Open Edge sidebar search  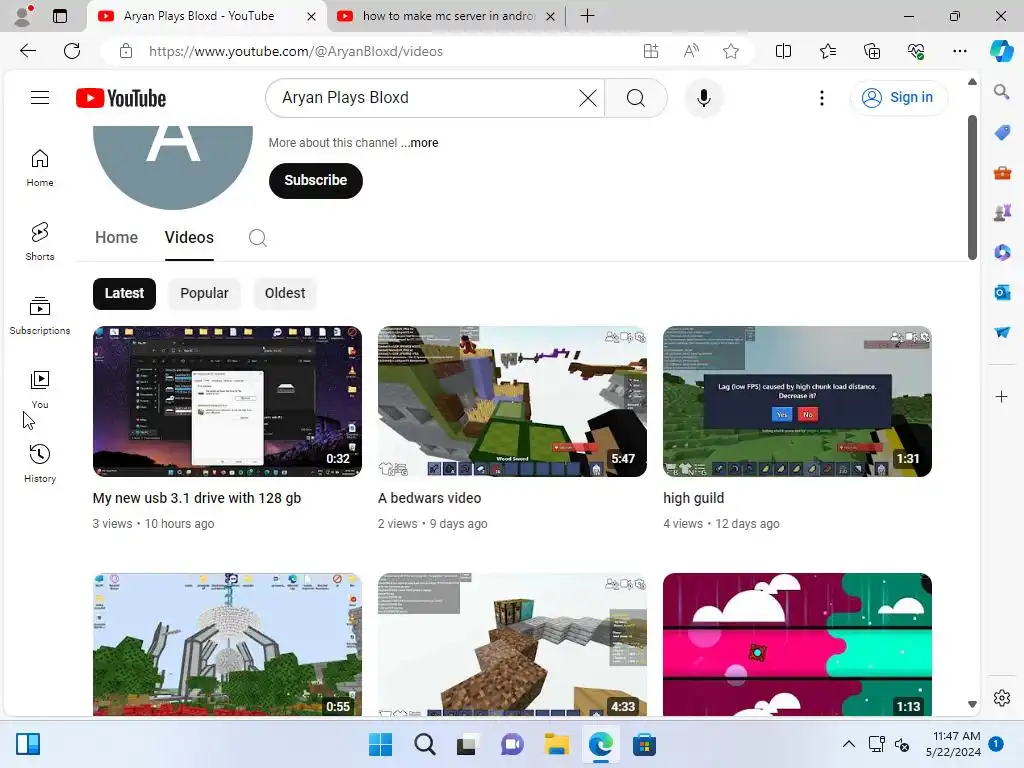coord(1001,91)
